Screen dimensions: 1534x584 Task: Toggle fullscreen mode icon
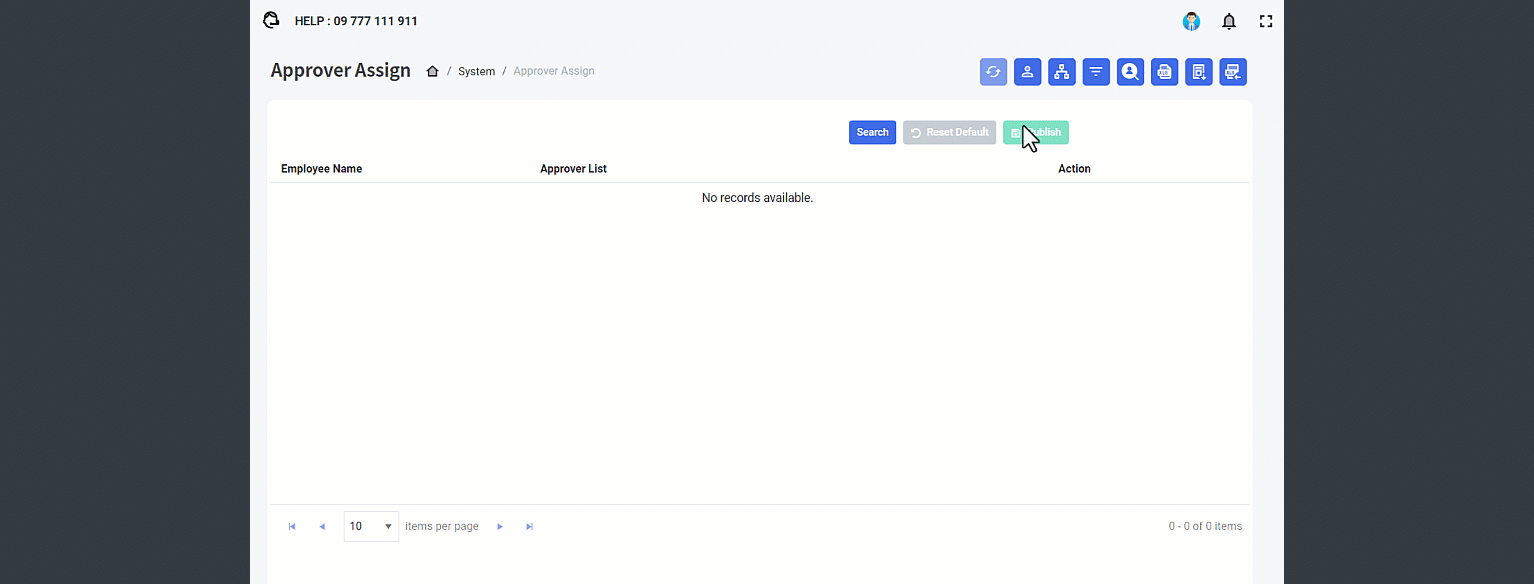click(x=1266, y=21)
